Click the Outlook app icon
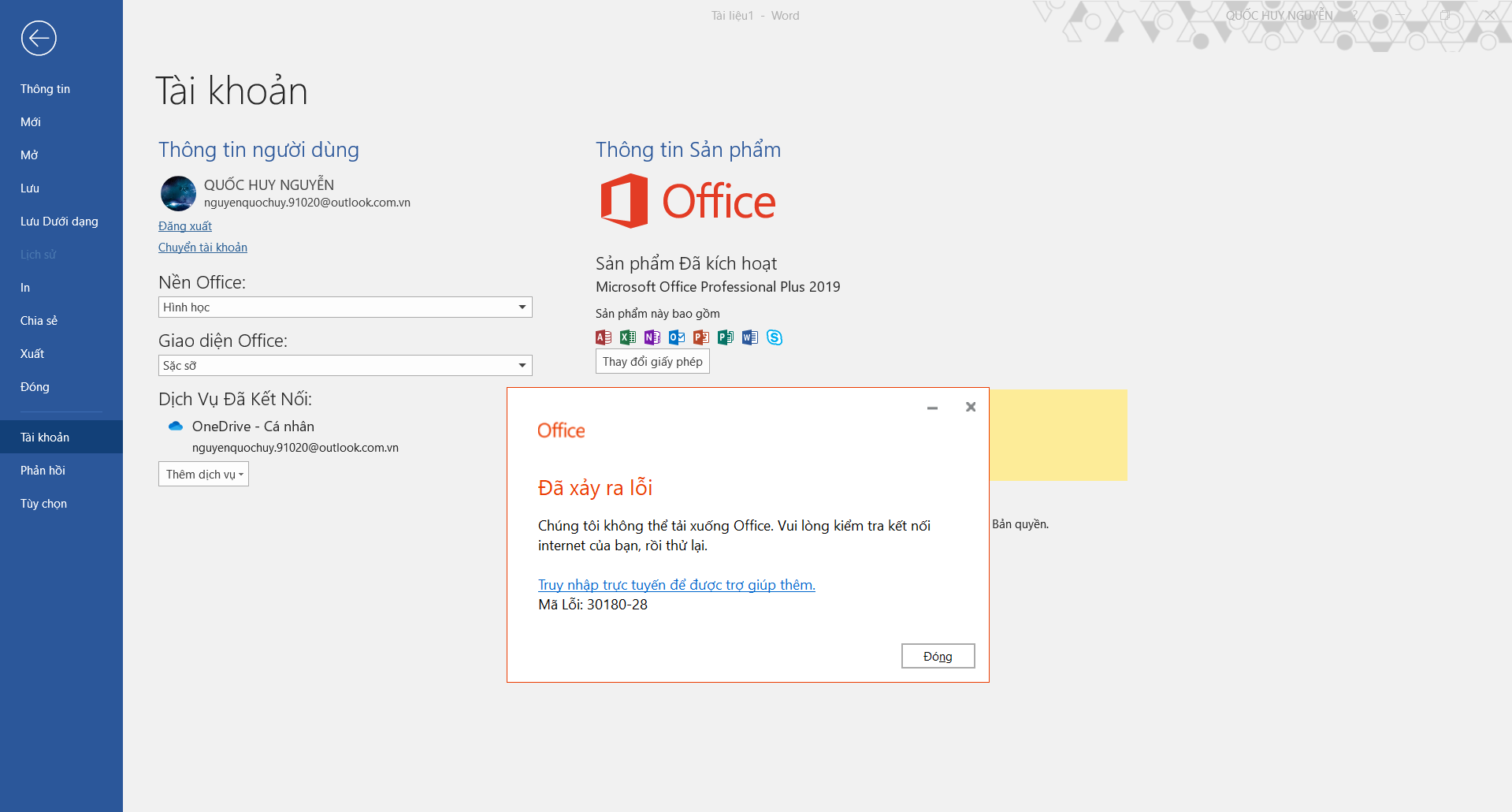 coord(677,337)
